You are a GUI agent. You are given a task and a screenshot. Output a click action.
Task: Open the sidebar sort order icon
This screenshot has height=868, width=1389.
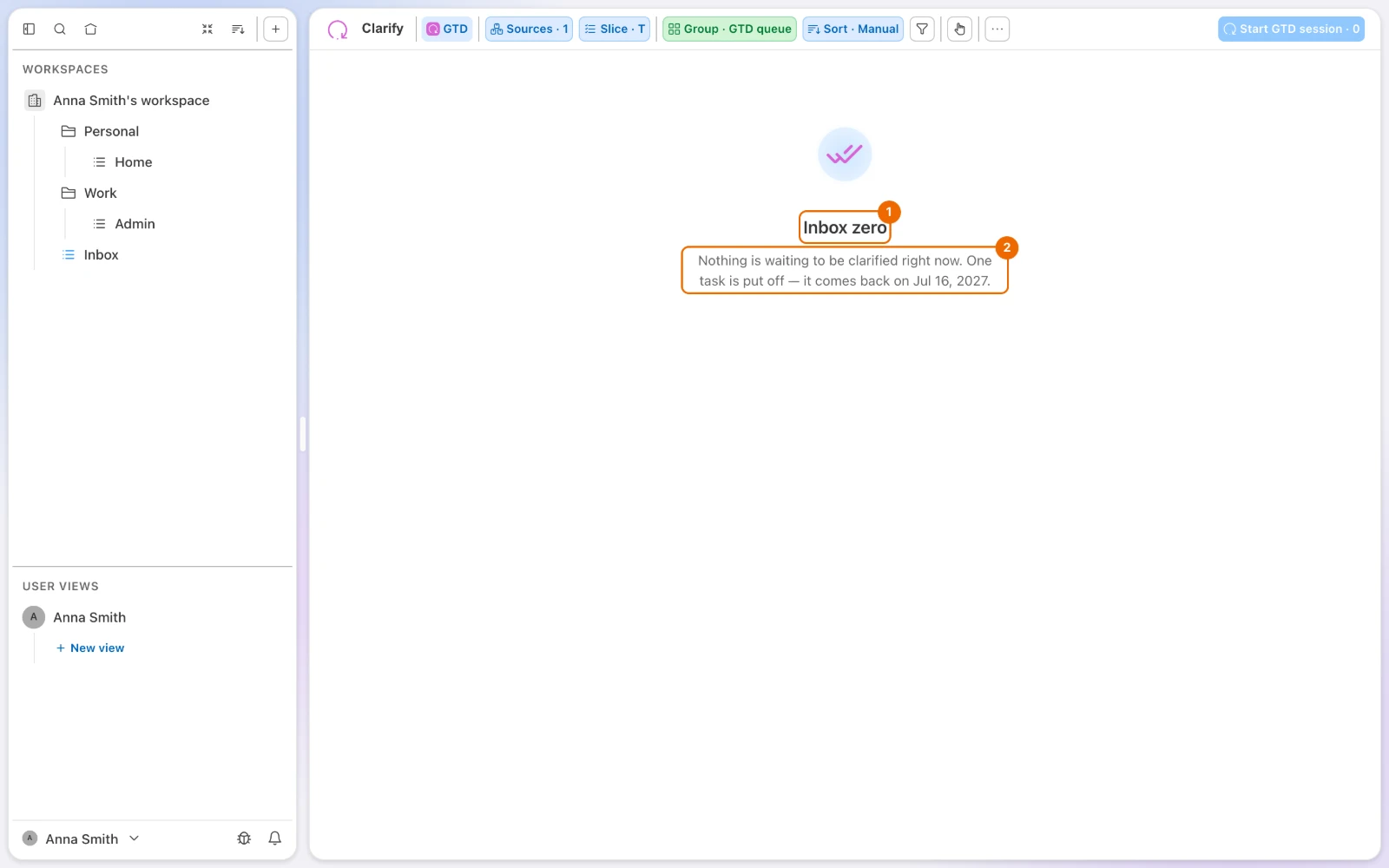(x=238, y=29)
